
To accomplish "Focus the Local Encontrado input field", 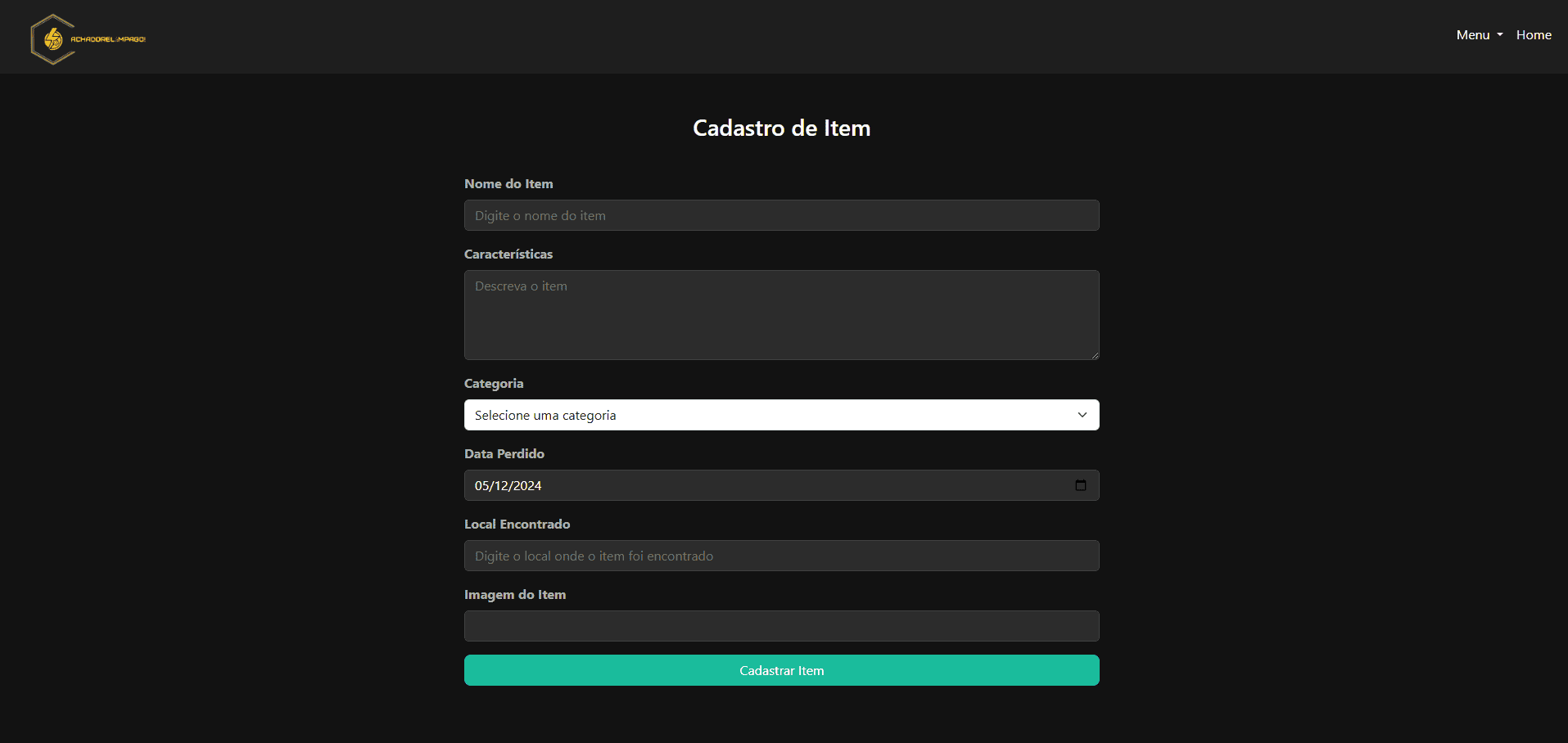I will click(x=781, y=556).
